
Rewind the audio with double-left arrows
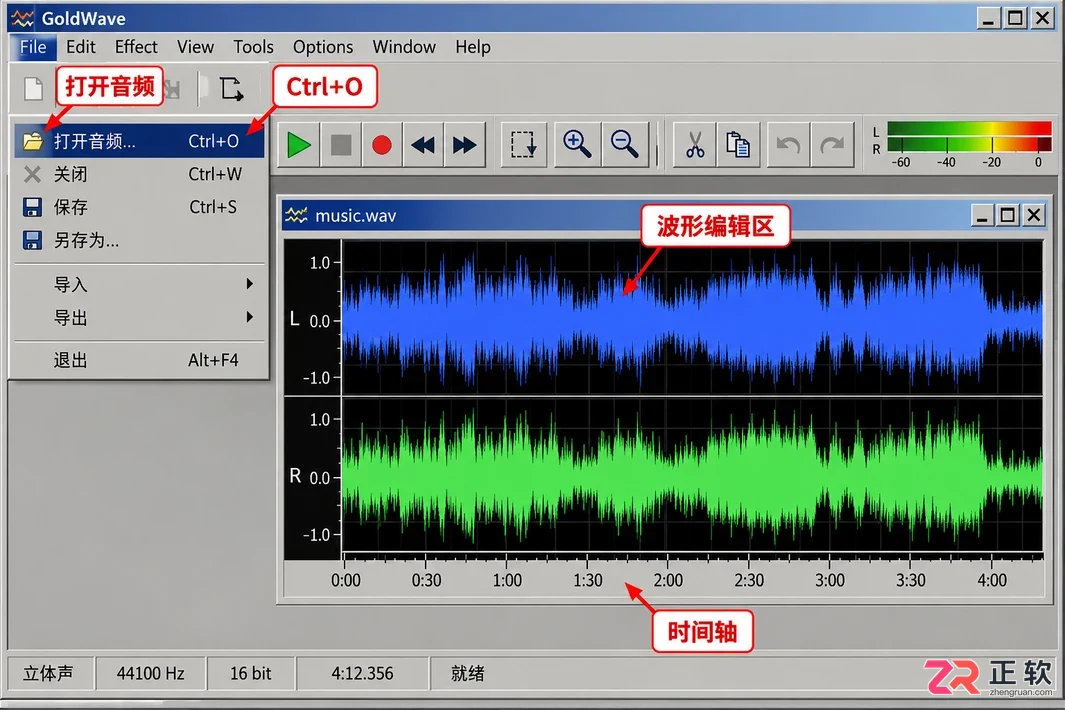423,145
